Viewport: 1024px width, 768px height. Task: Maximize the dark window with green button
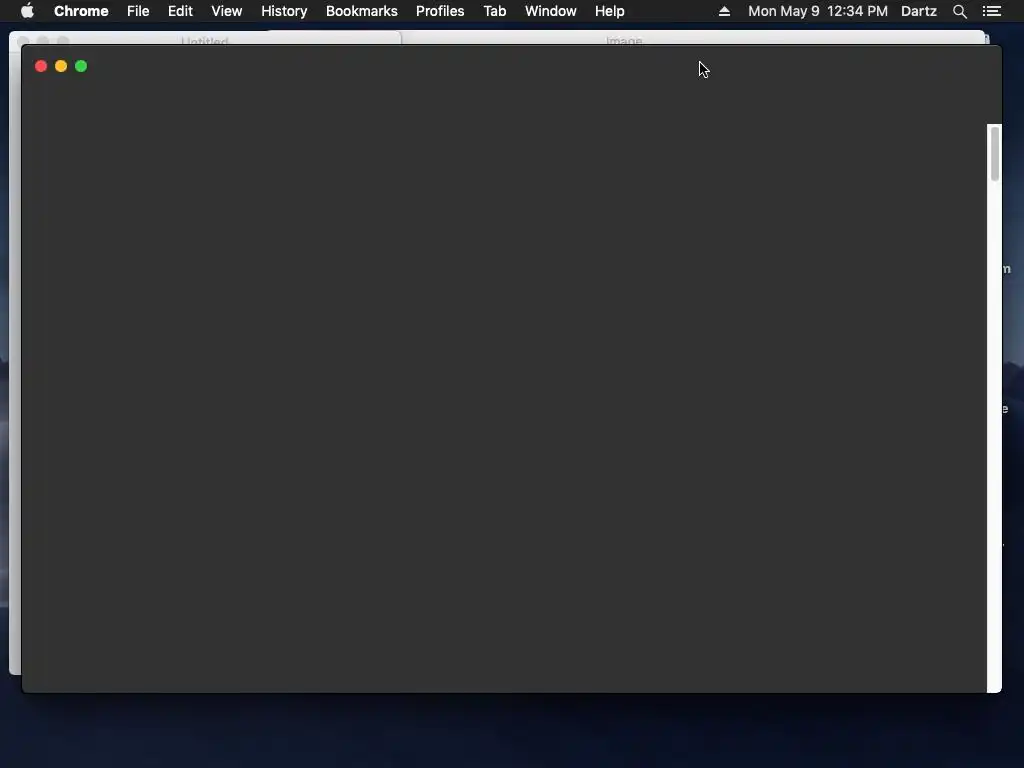(x=81, y=66)
